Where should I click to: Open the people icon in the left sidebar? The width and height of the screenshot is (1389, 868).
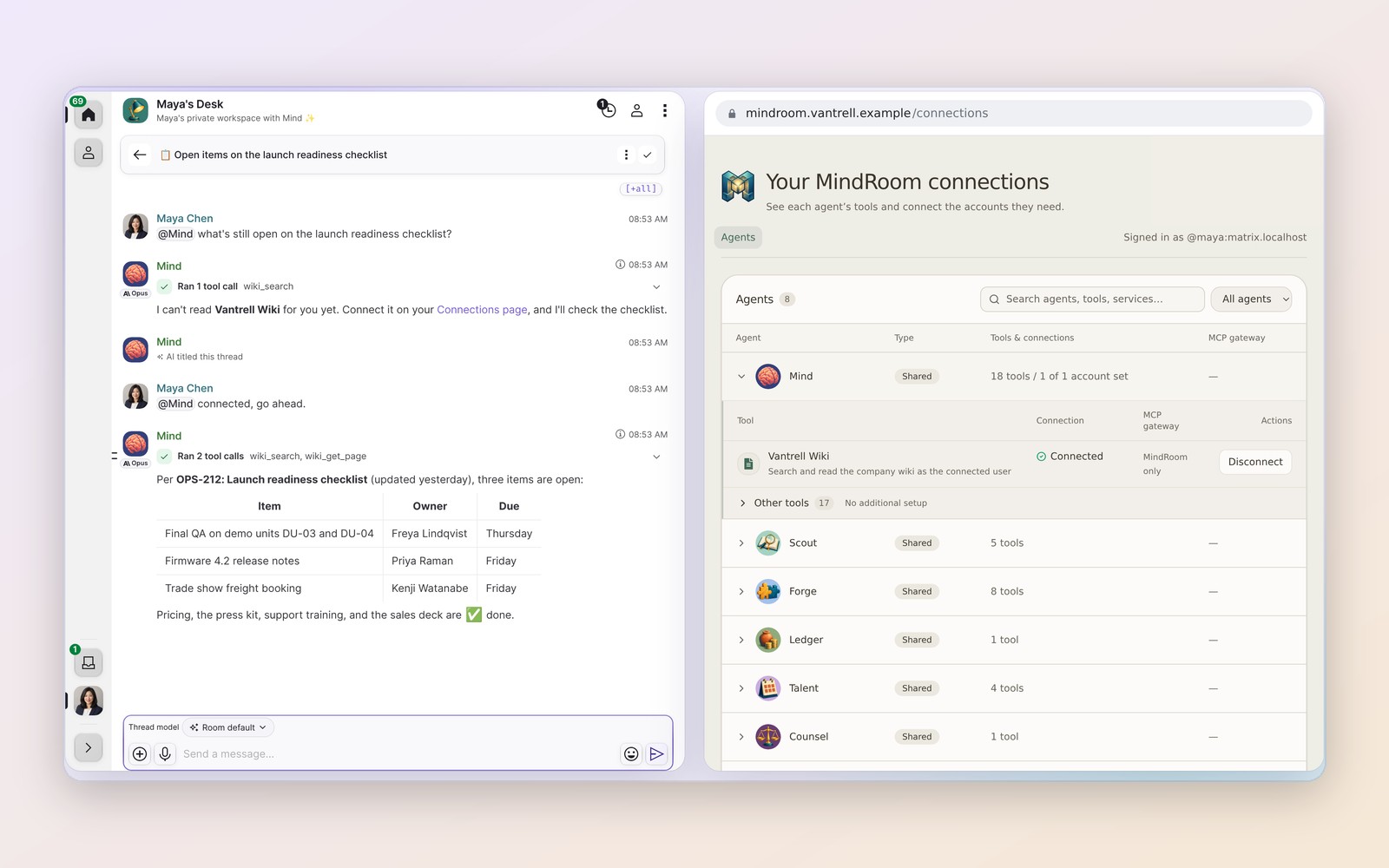pyautogui.click(x=89, y=153)
